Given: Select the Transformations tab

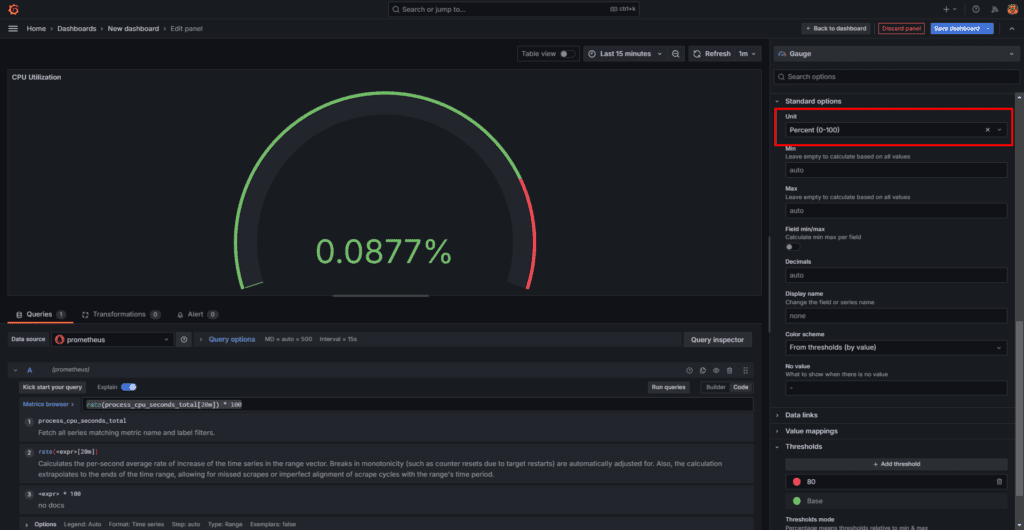Looking at the screenshot, I should tap(120, 315).
